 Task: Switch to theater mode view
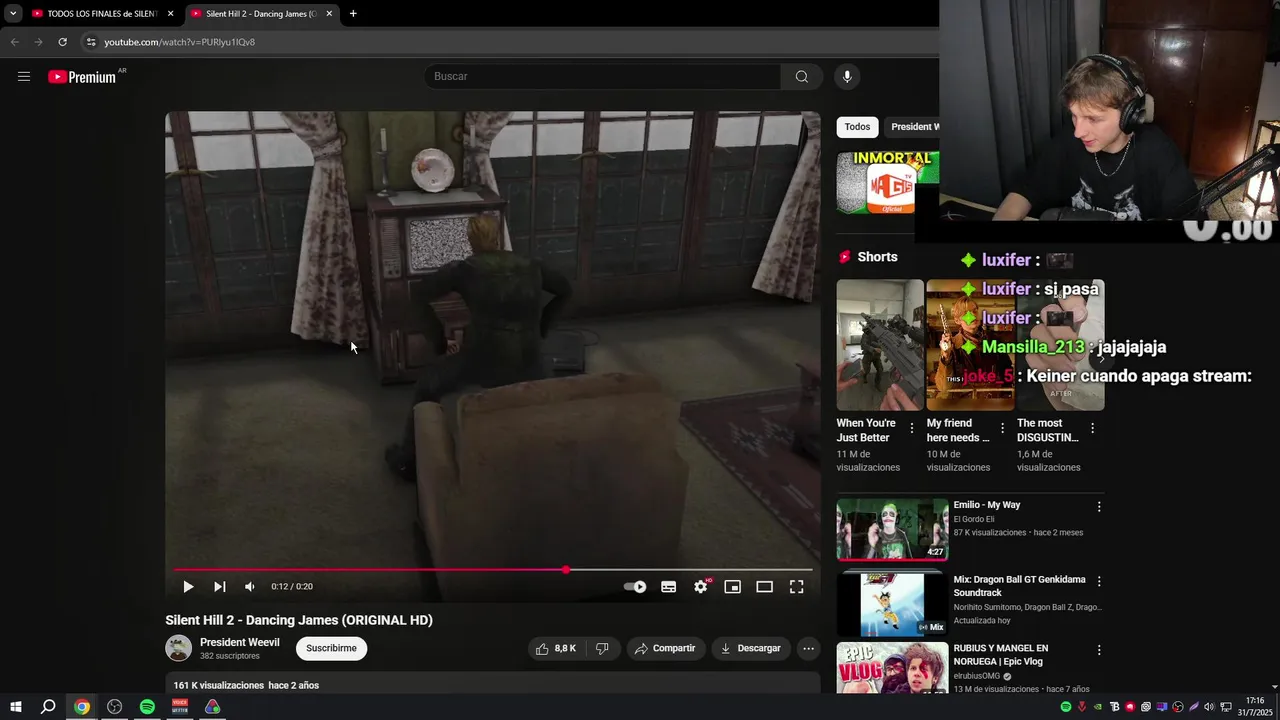click(765, 587)
